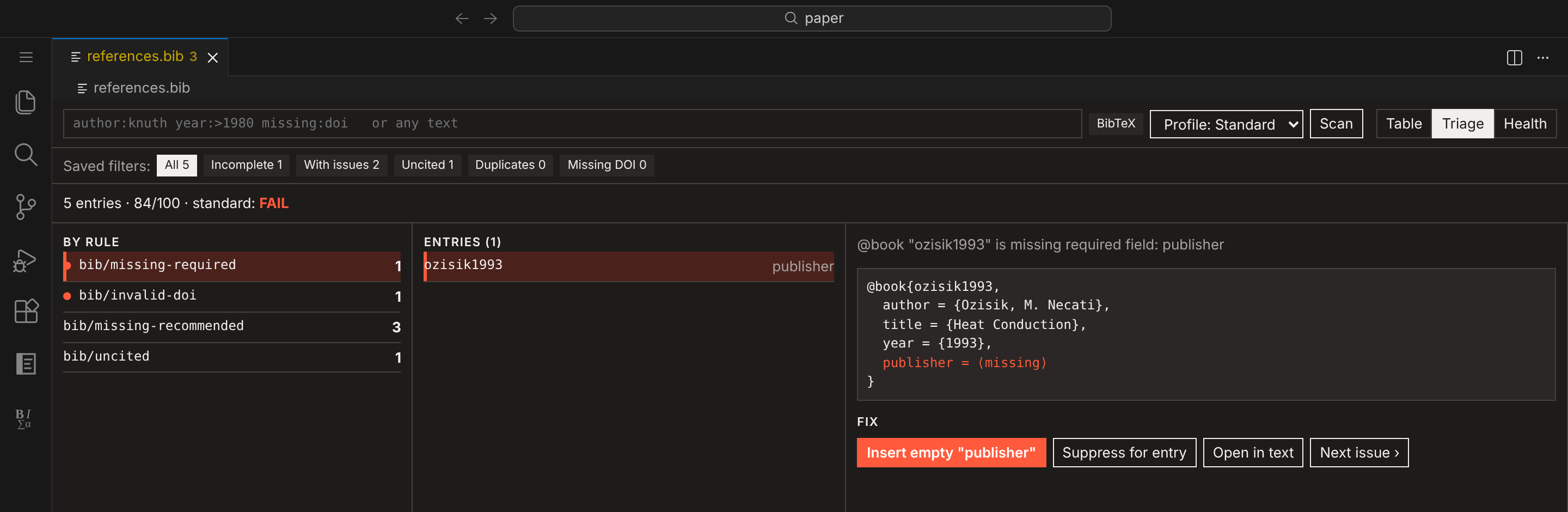The height and width of the screenshot is (512, 1568).
Task: Go to Next issue
Action: click(1358, 452)
